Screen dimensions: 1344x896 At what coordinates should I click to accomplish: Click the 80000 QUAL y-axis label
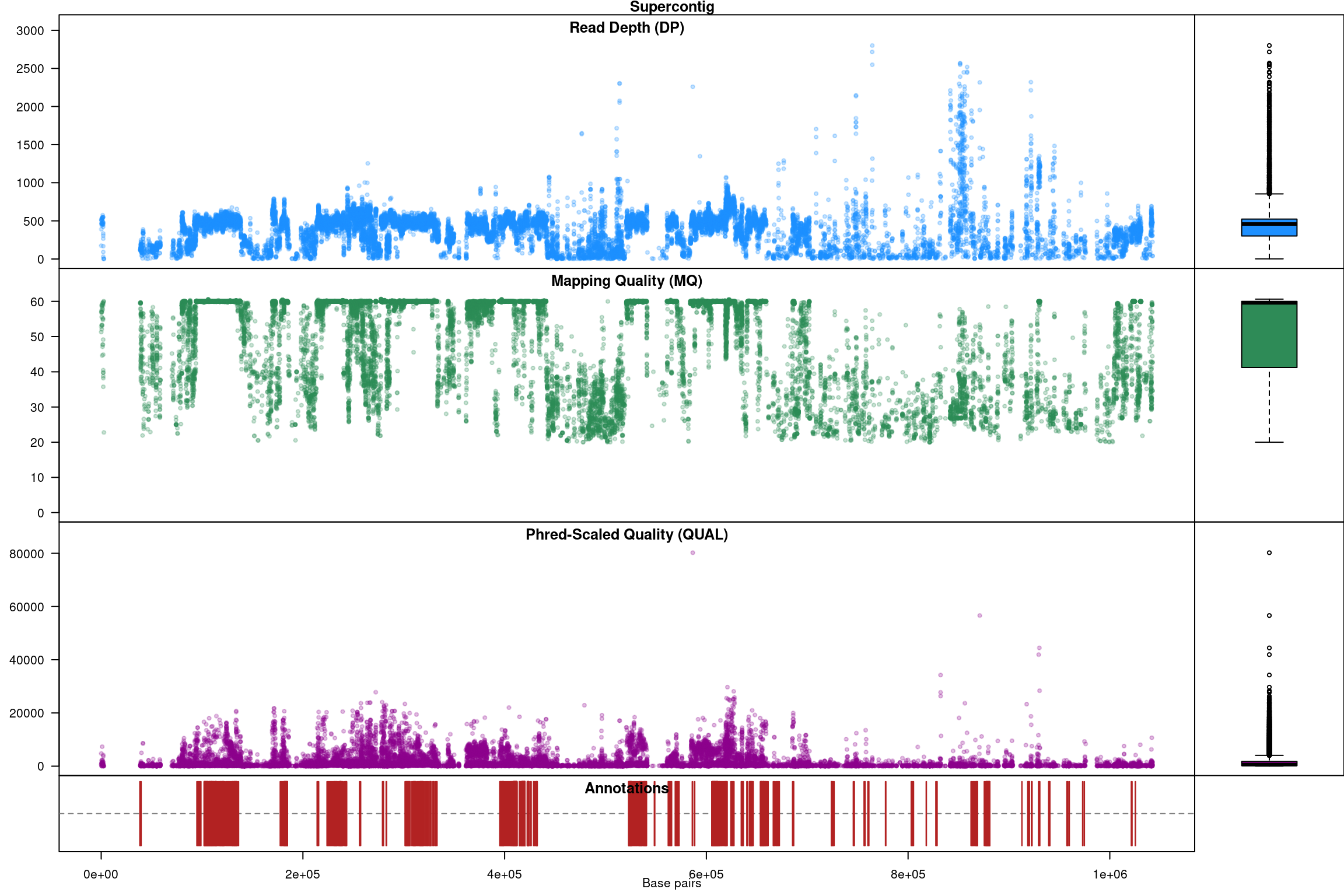coord(27,554)
